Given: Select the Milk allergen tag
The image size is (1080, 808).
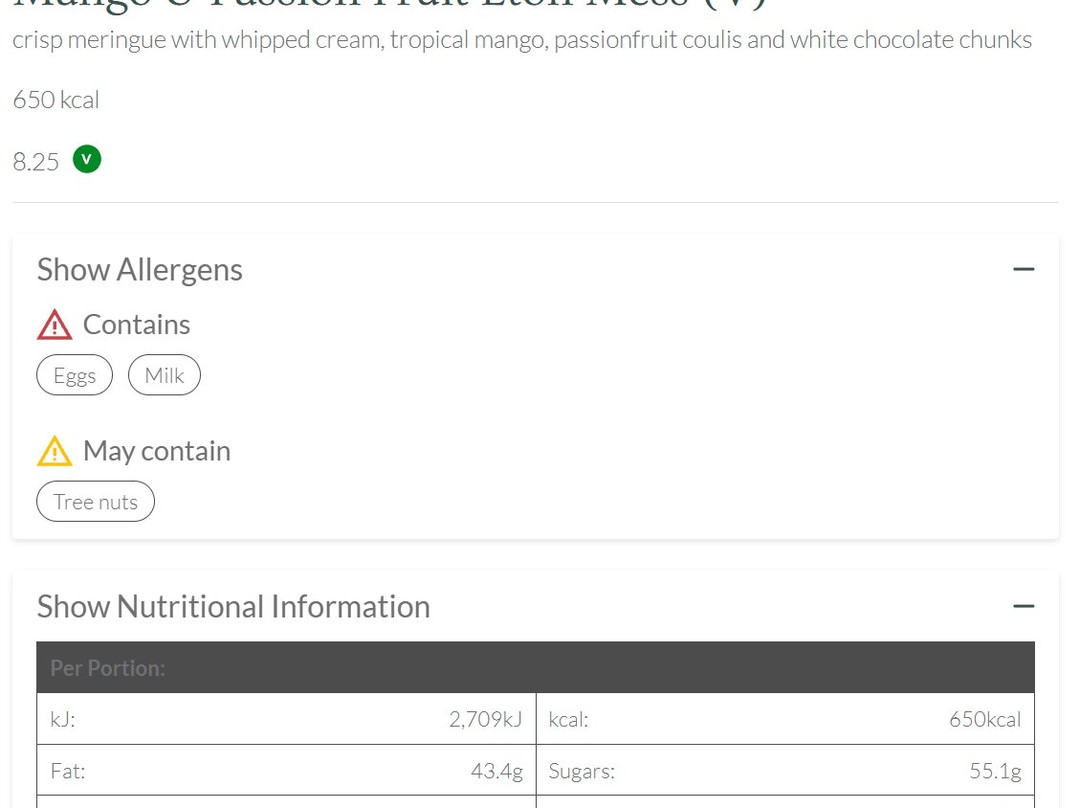Looking at the screenshot, I should 164,375.
